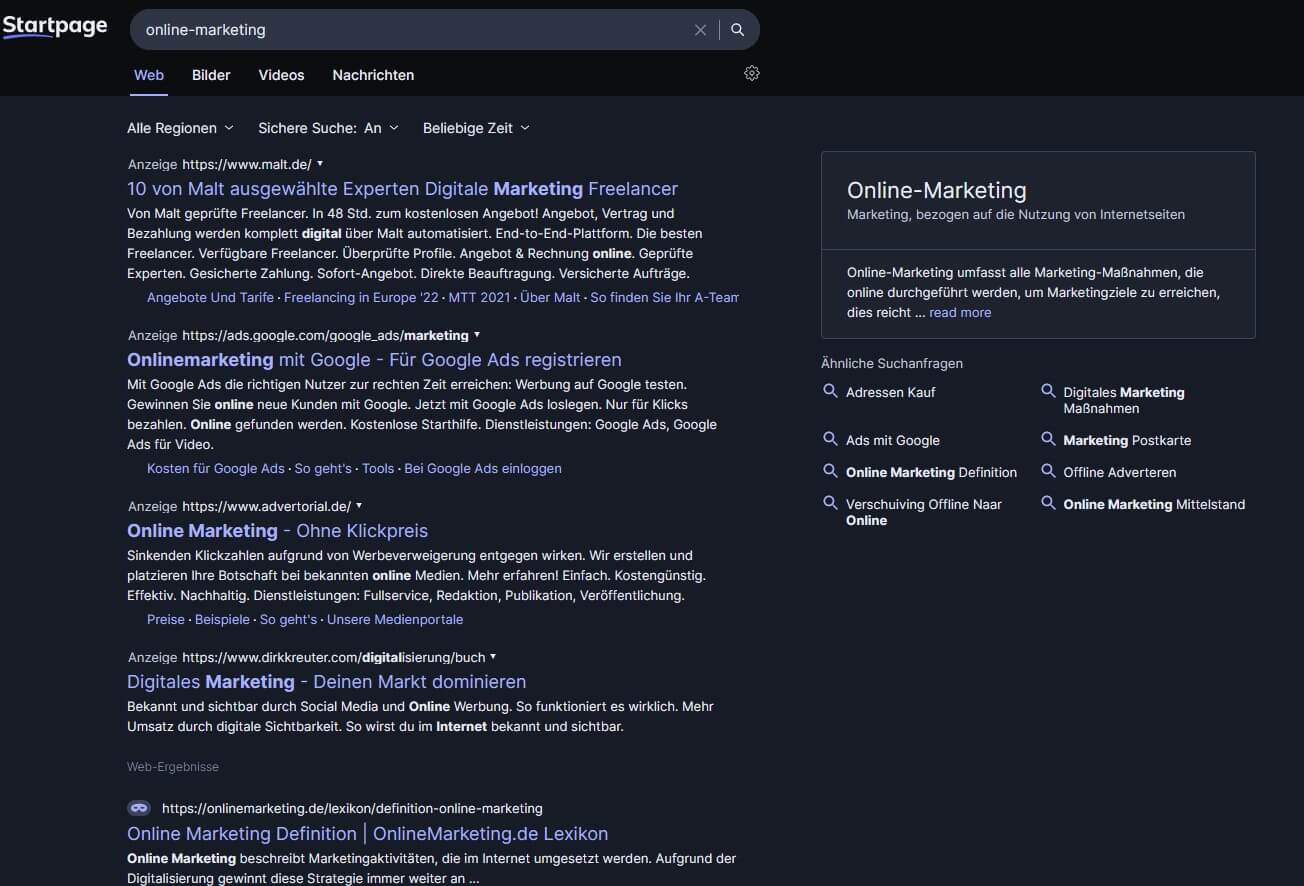Expand the ad arrow next to advertorial.de URL
The image size is (1304, 886).
359,505
